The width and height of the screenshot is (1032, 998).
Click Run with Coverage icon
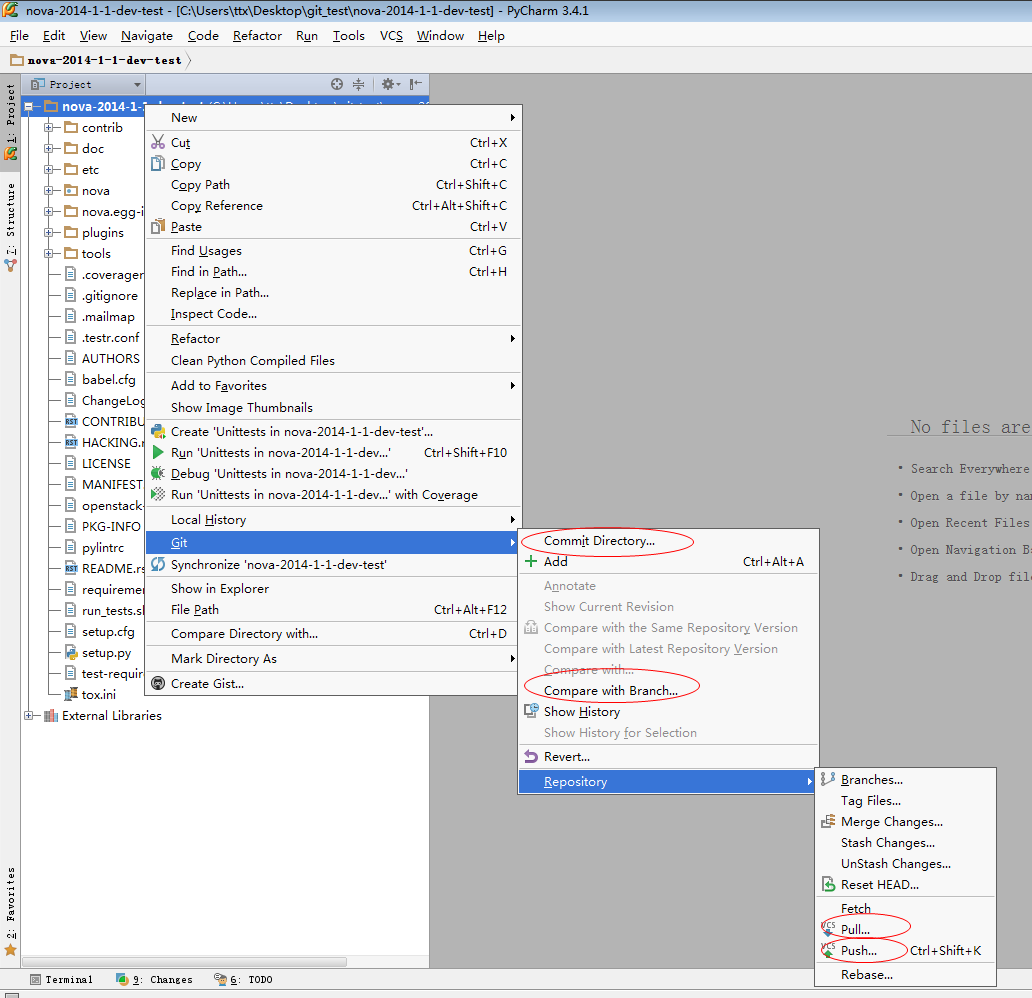tap(158, 494)
